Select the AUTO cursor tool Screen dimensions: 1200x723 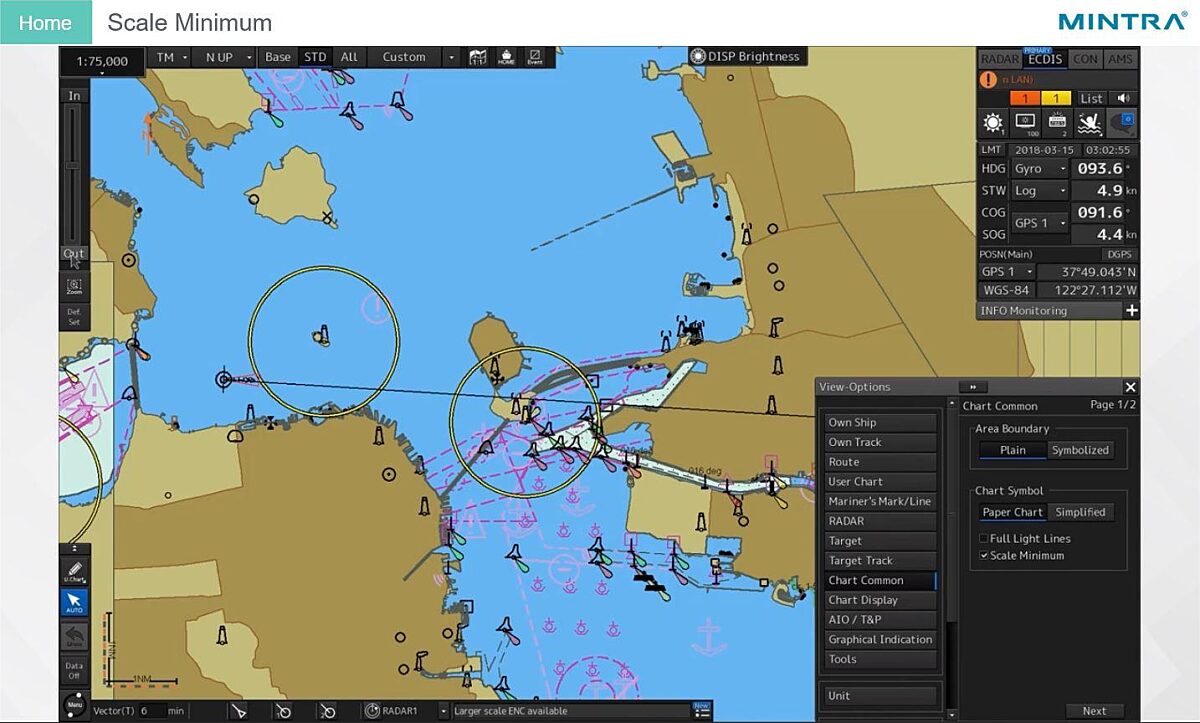tap(74, 603)
